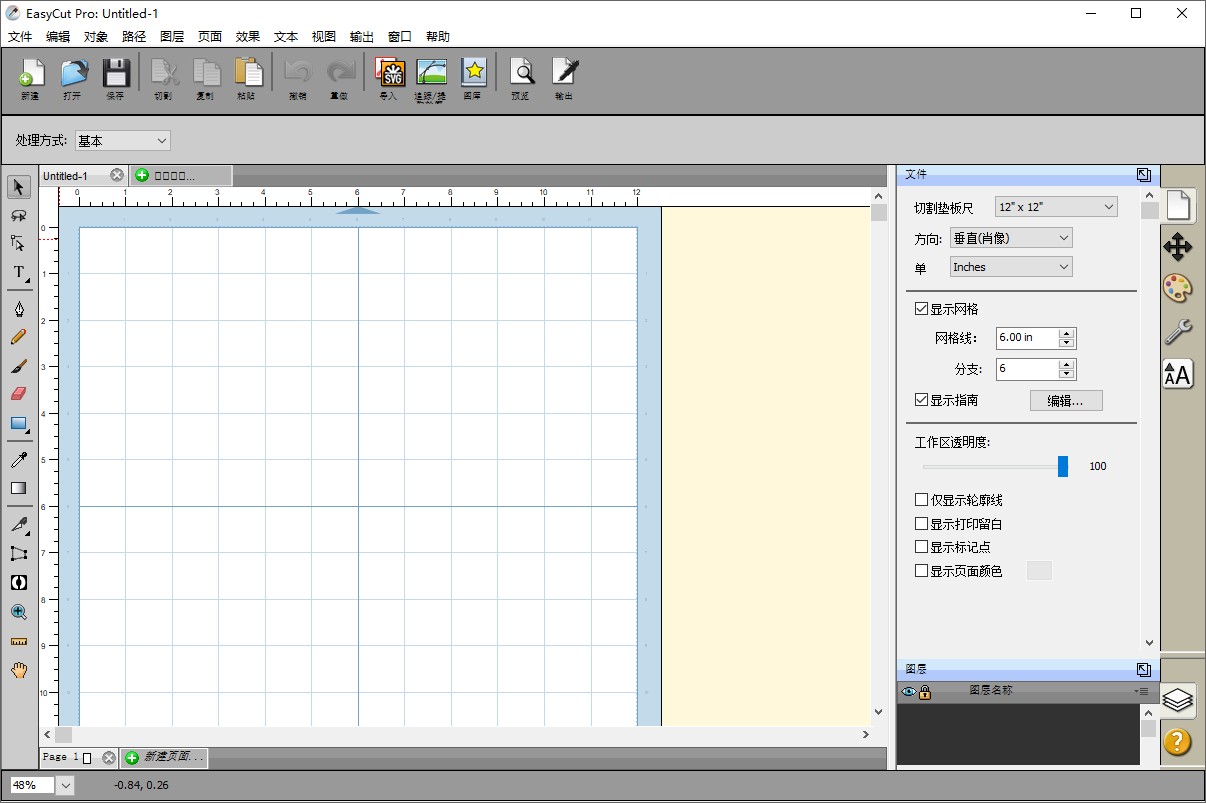Click the 编辑... guides button
The image size is (1206, 803).
(1066, 401)
